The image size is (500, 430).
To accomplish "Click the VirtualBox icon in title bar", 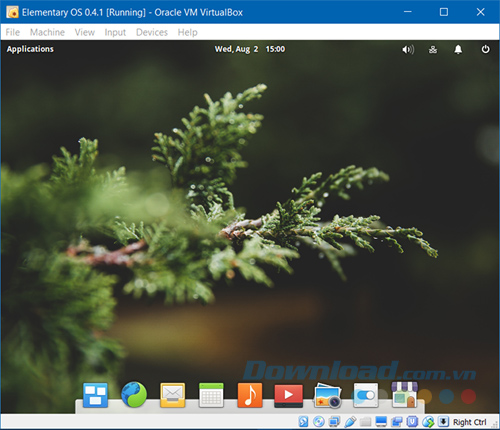I will pos(12,12).
